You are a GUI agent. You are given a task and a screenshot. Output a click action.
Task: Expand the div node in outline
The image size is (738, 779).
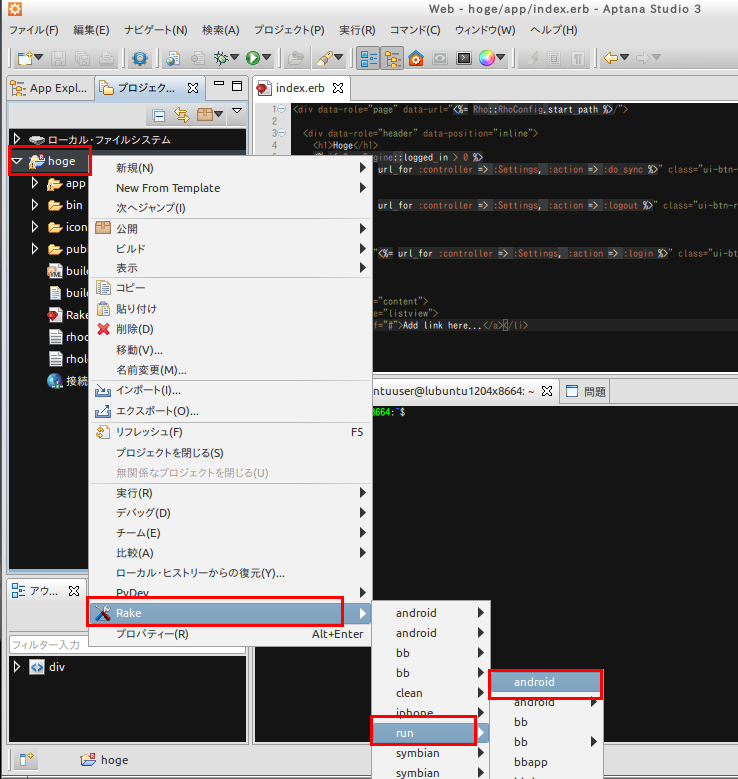click(16, 666)
